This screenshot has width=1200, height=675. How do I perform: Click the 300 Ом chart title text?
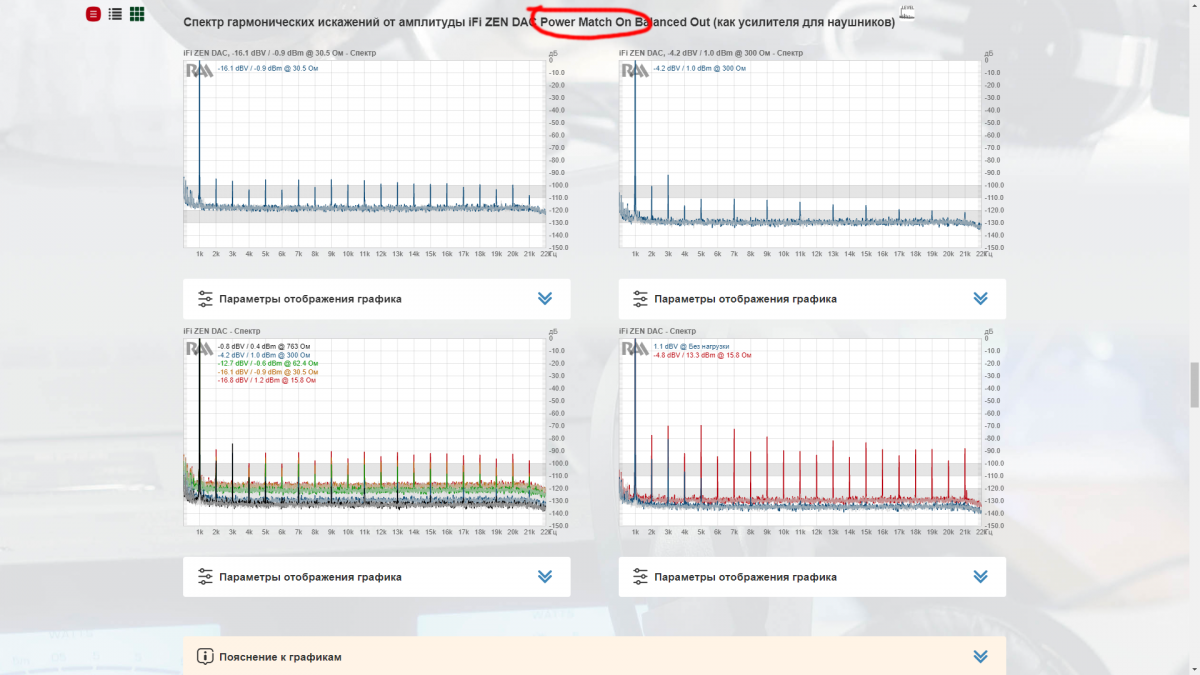point(711,52)
